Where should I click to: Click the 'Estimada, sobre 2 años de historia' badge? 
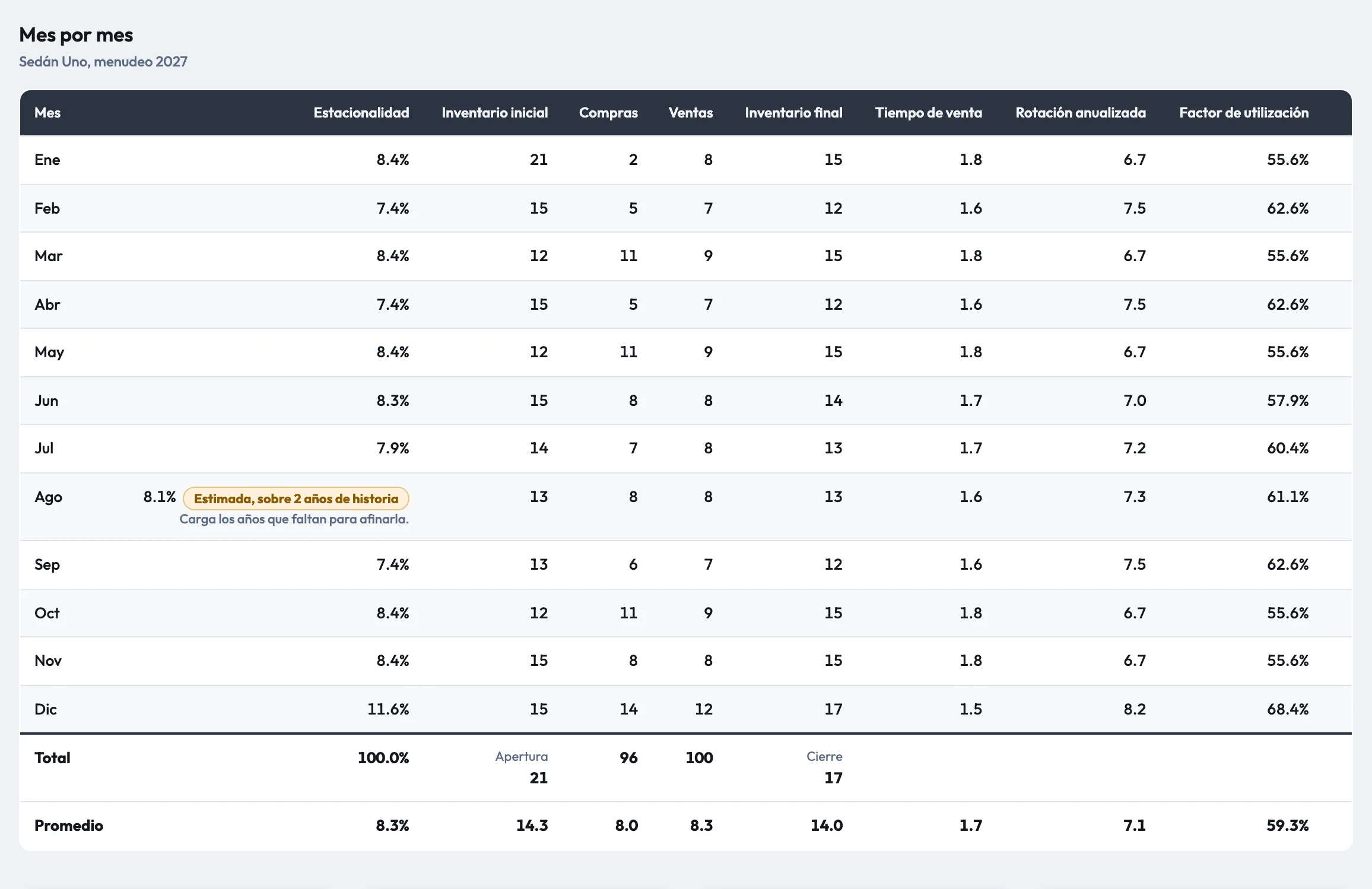click(296, 499)
